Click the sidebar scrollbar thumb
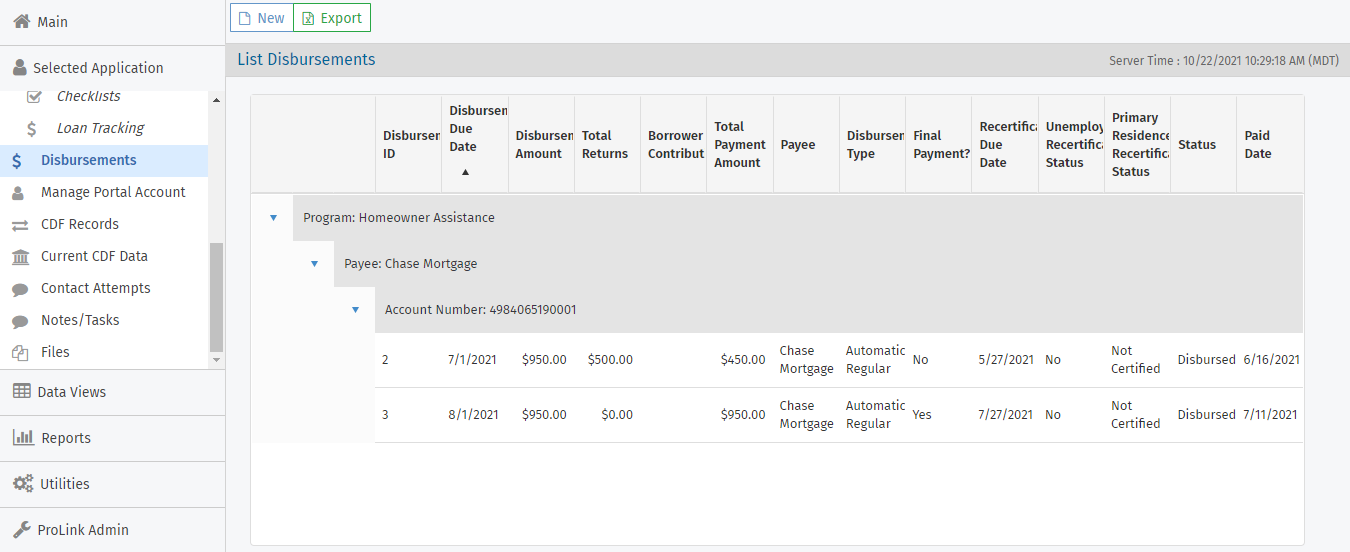 pyautogui.click(x=216, y=296)
